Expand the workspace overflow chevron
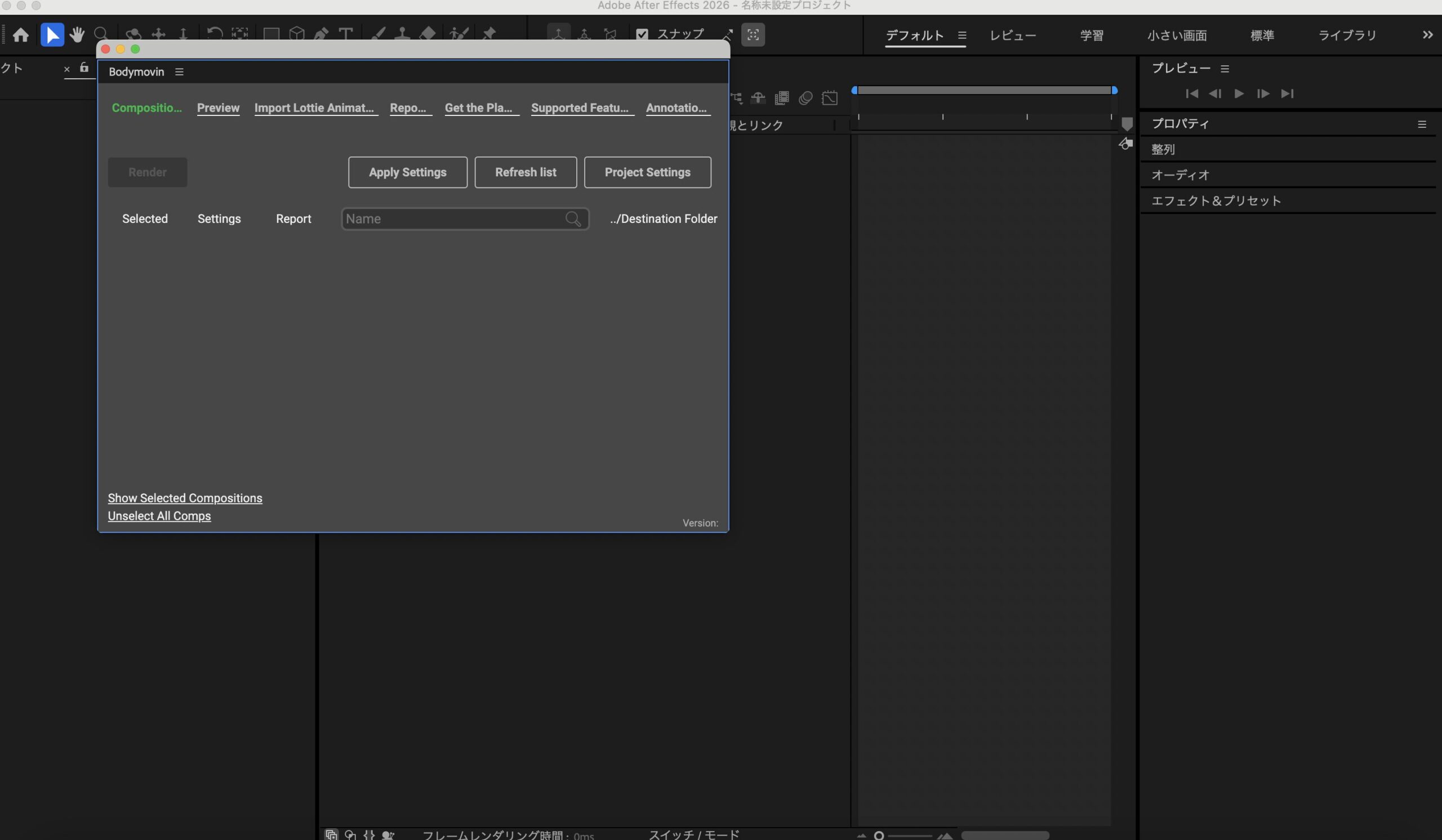1442x840 pixels. click(1427, 35)
